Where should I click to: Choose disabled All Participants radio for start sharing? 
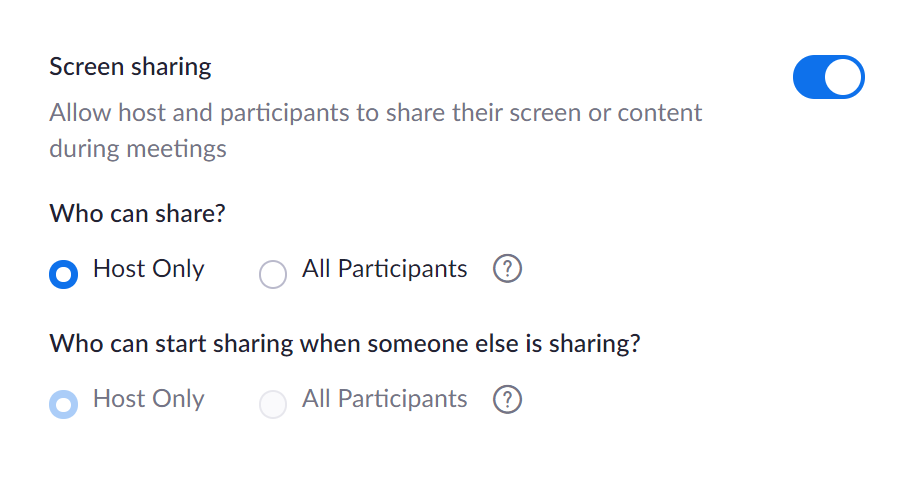click(x=273, y=404)
